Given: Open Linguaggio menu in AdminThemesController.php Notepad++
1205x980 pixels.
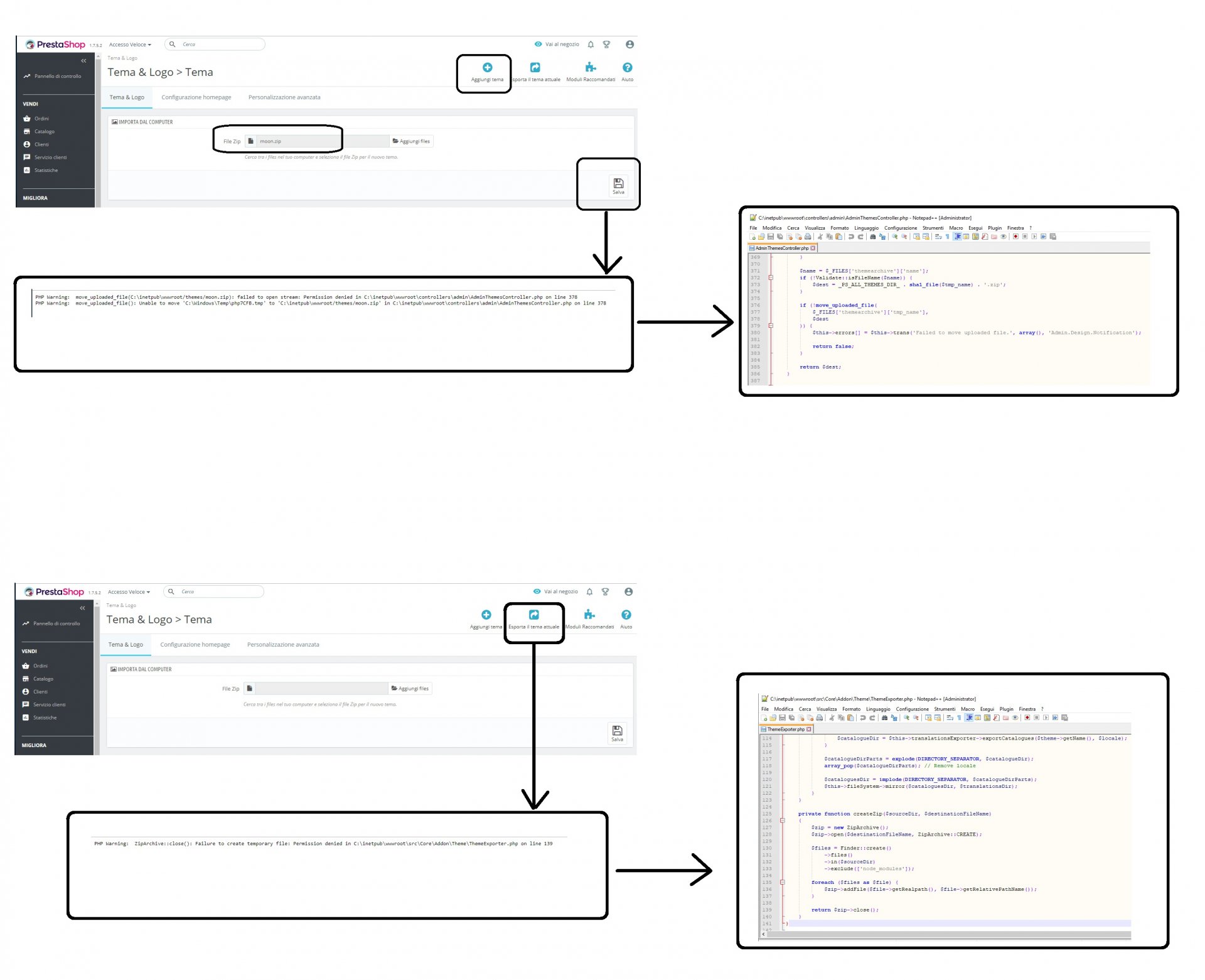Looking at the screenshot, I should coord(866,228).
